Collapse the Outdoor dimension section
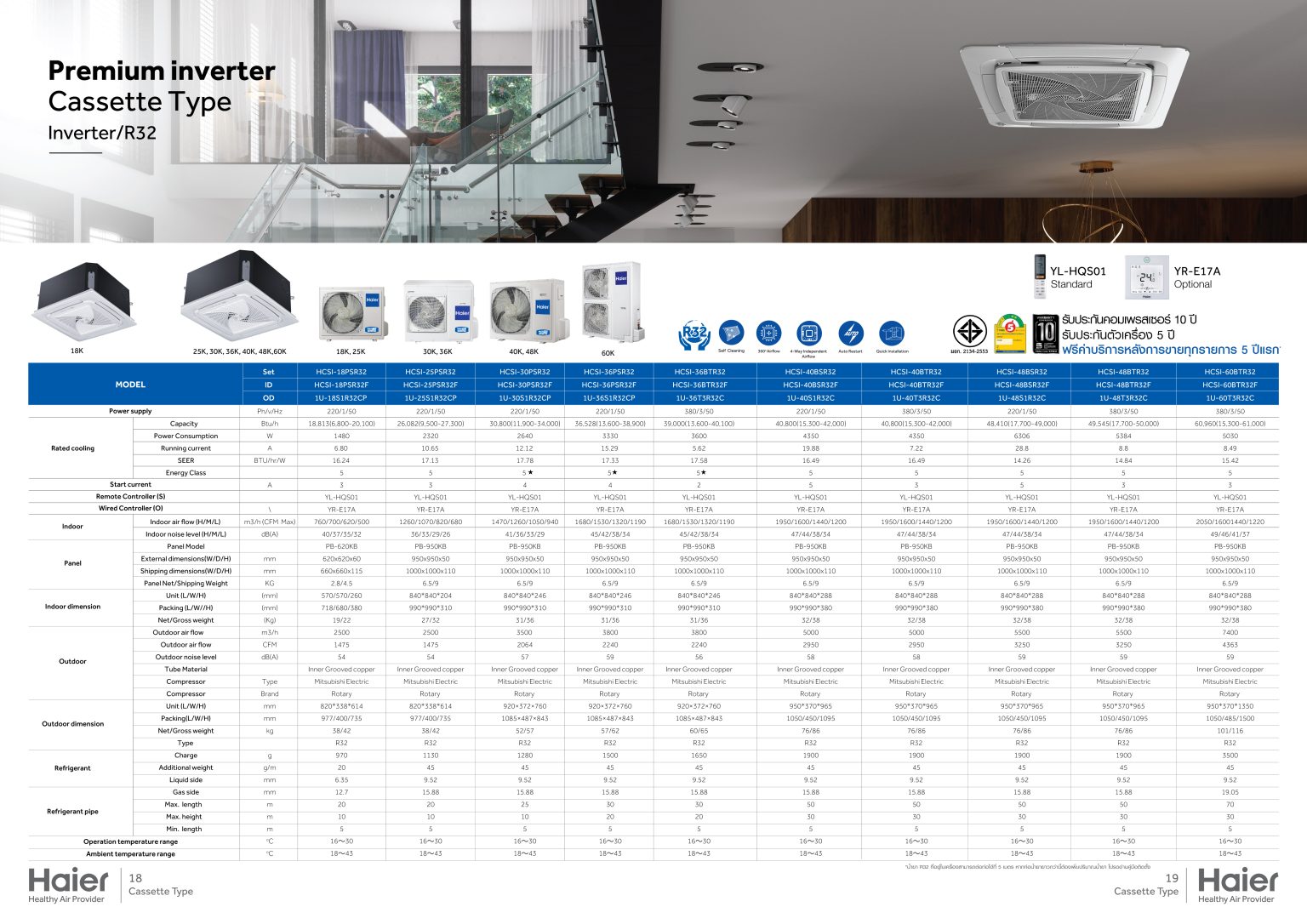Viewport: 1307px width, 924px height. pyautogui.click(x=72, y=723)
